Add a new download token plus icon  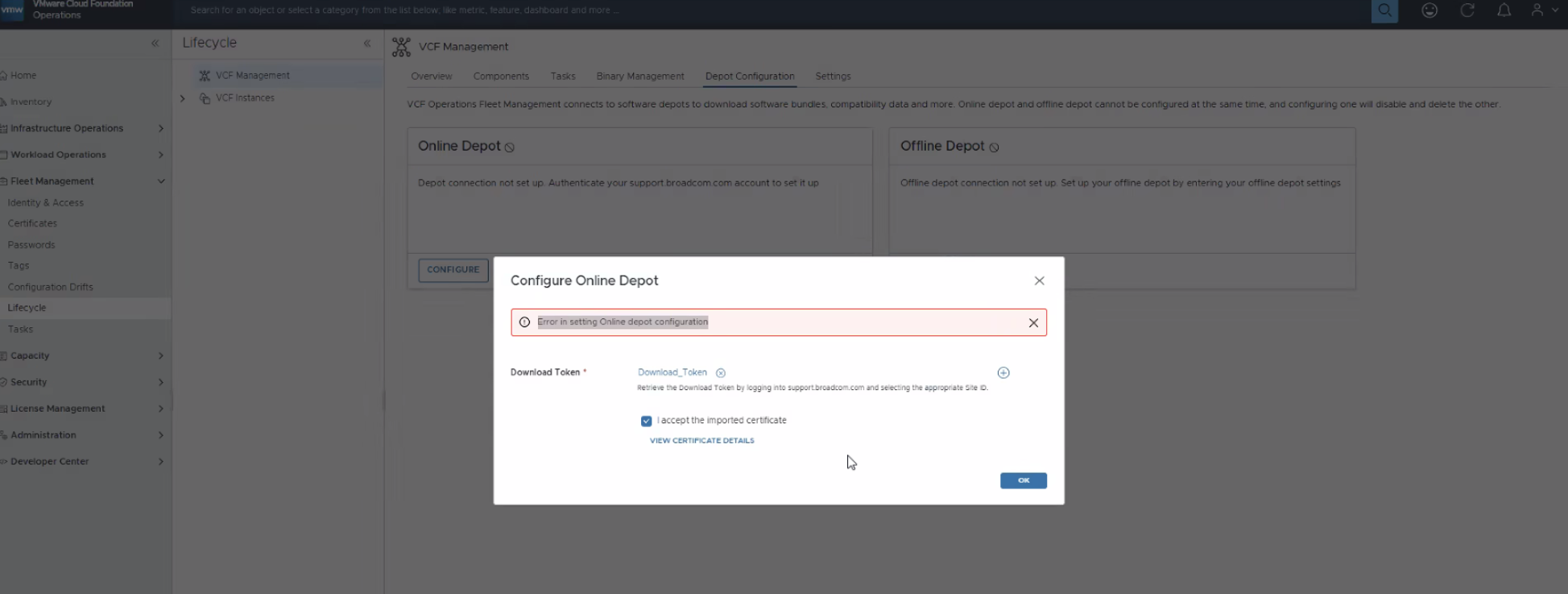(x=1003, y=372)
